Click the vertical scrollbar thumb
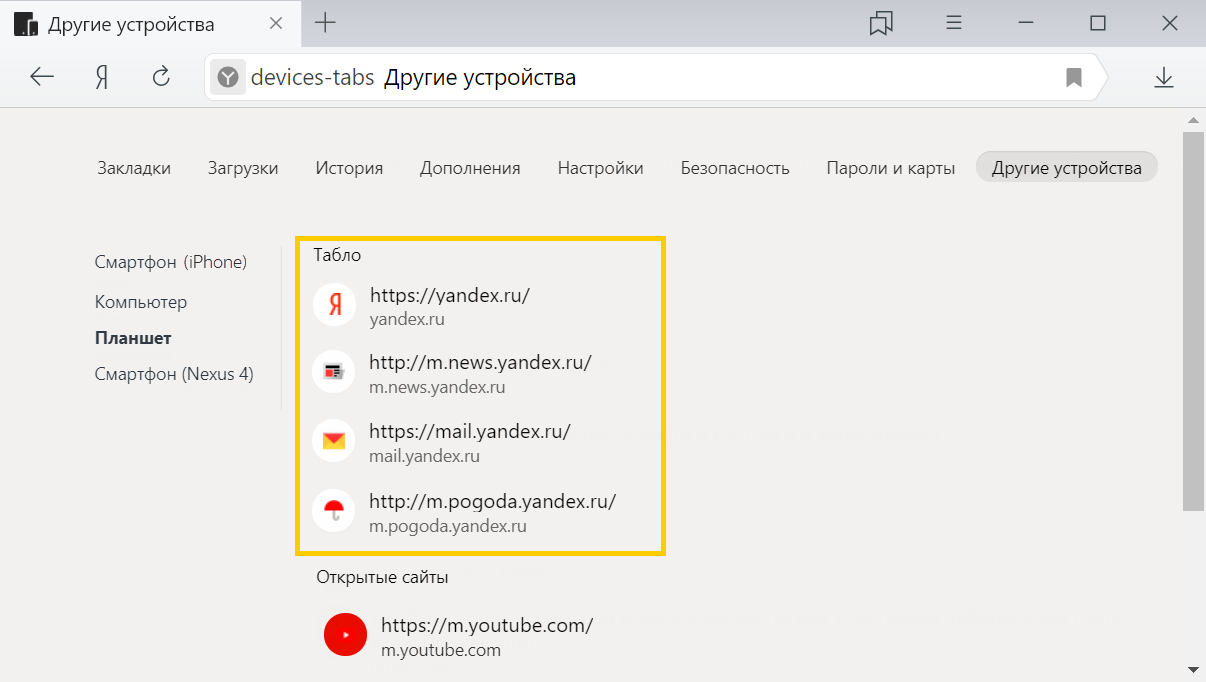 pyautogui.click(x=1191, y=320)
